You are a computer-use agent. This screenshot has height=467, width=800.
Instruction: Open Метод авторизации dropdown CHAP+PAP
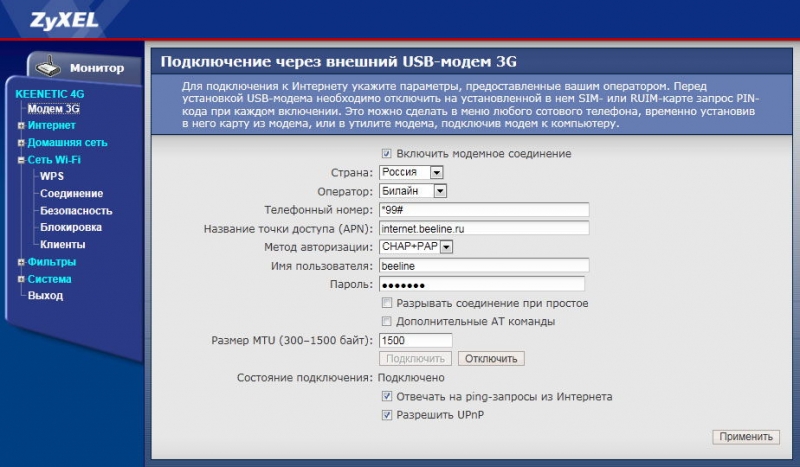coord(416,247)
